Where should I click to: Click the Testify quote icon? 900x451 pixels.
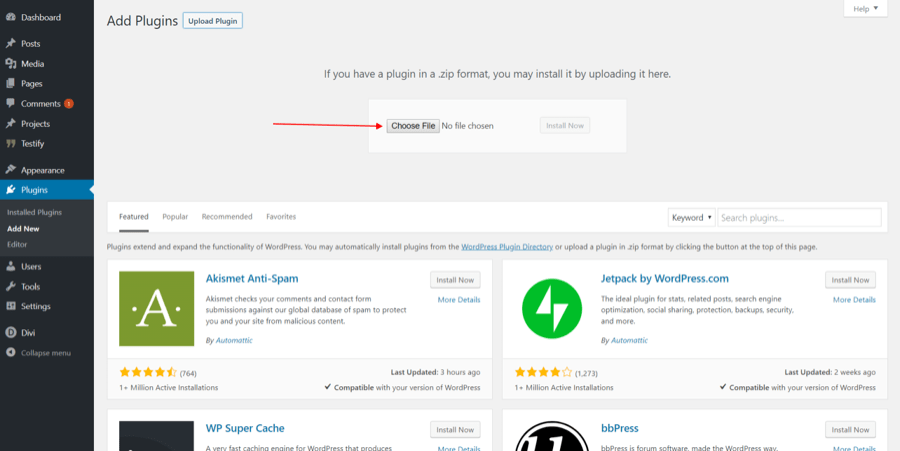(10, 143)
